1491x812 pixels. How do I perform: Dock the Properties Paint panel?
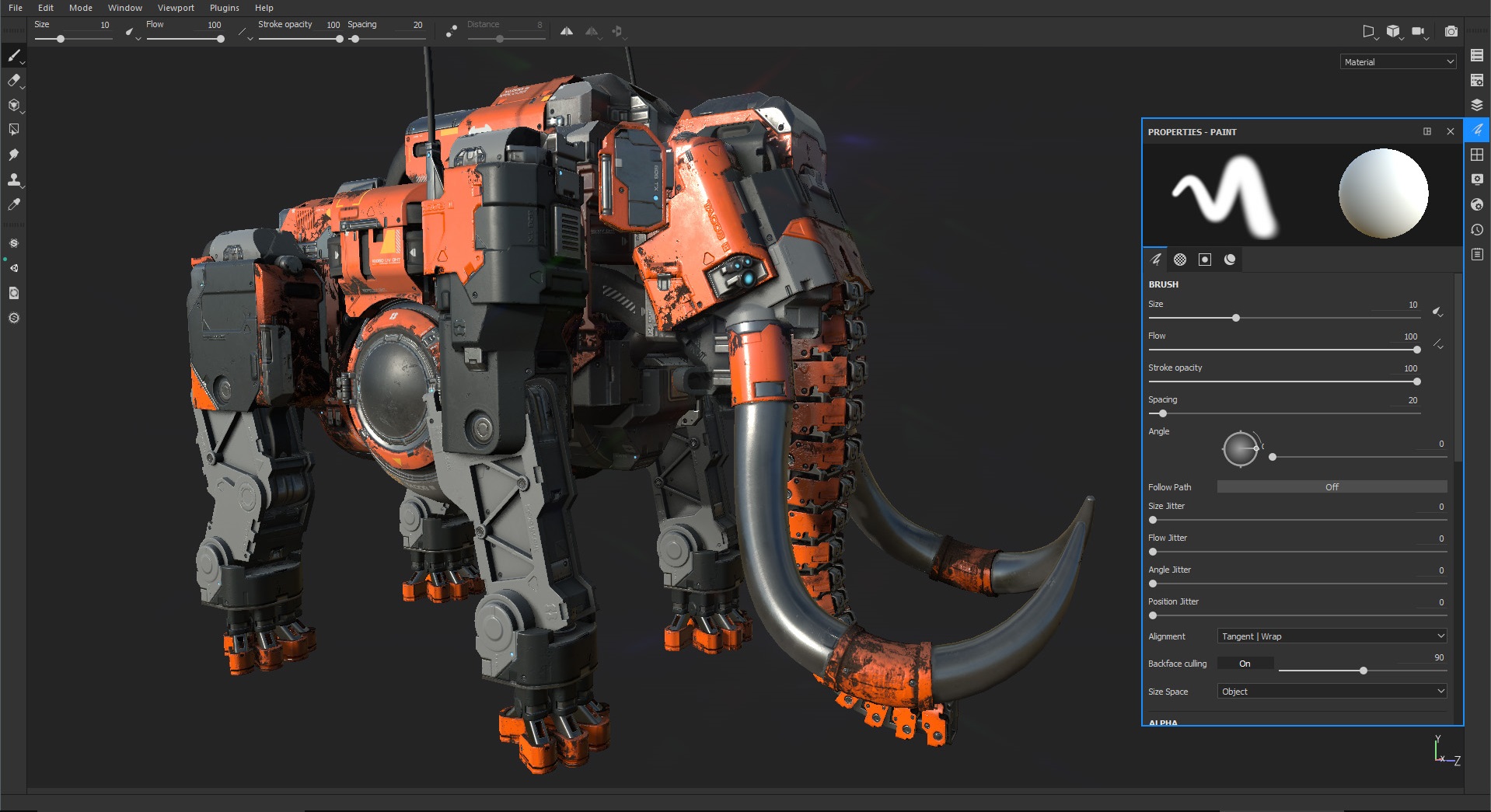(x=1427, y=131)
